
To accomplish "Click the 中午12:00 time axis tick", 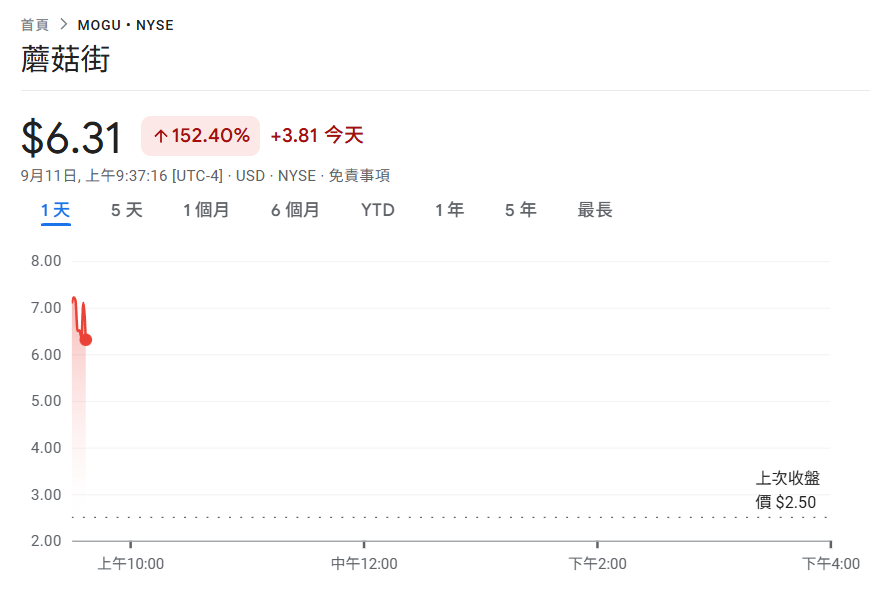I will (364, 564).
